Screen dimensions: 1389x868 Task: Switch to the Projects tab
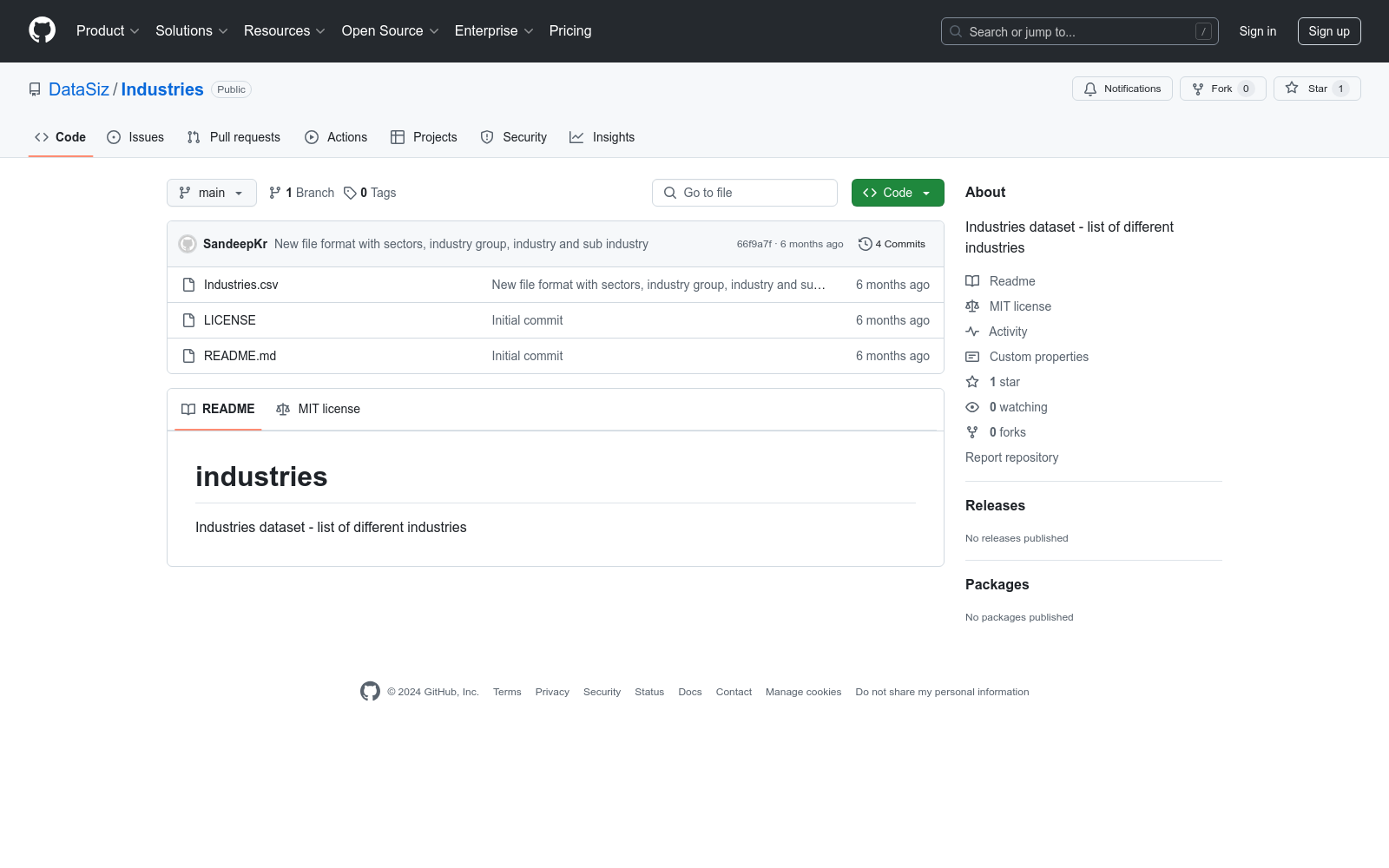(x=424, y=137)
